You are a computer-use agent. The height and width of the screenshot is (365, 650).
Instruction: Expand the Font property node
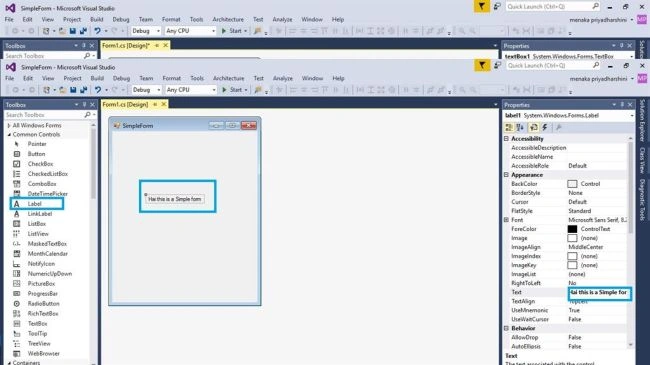506,220
